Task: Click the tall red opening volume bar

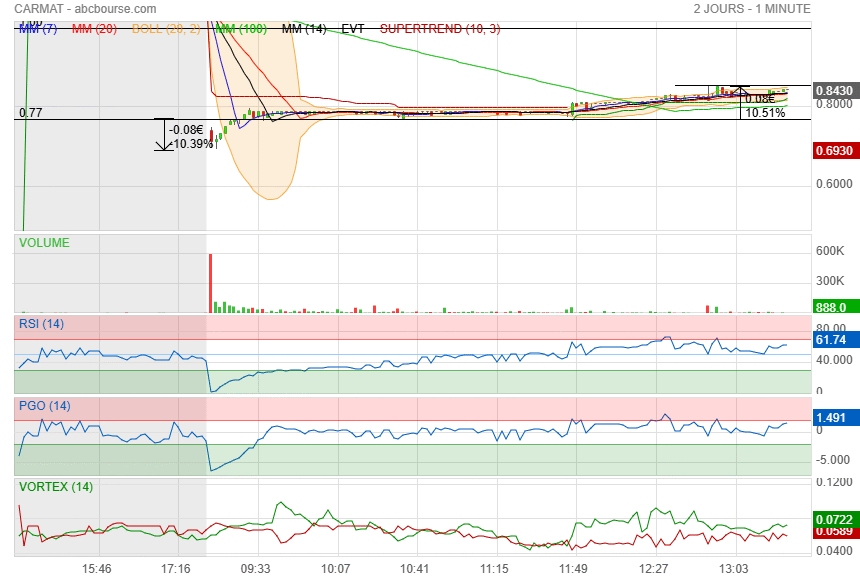Action: (211, 283)
